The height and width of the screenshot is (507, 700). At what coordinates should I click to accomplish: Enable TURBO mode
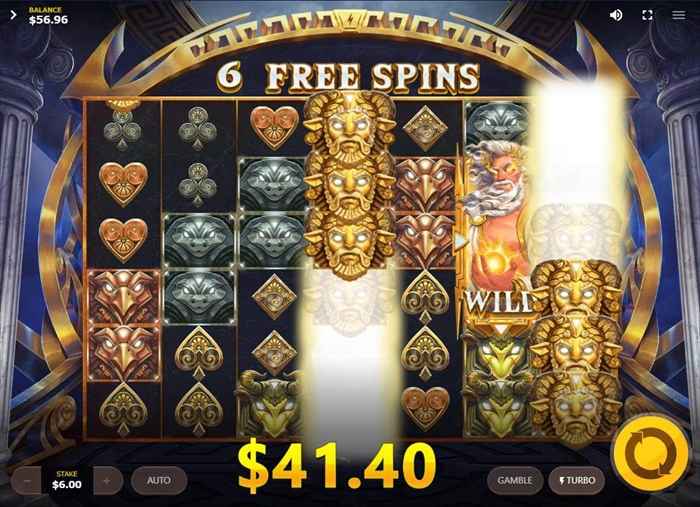577,481
